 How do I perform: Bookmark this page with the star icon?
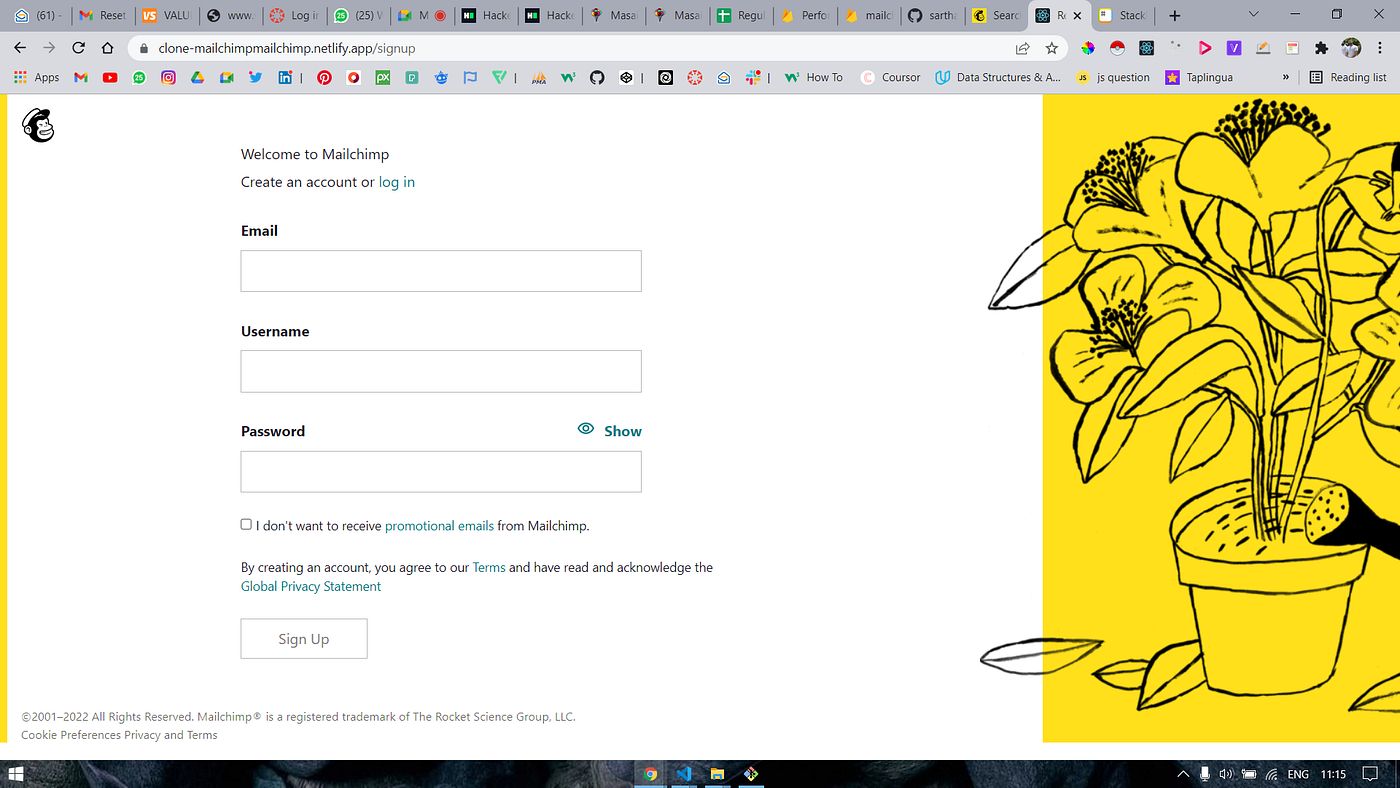coord(1051,47)
